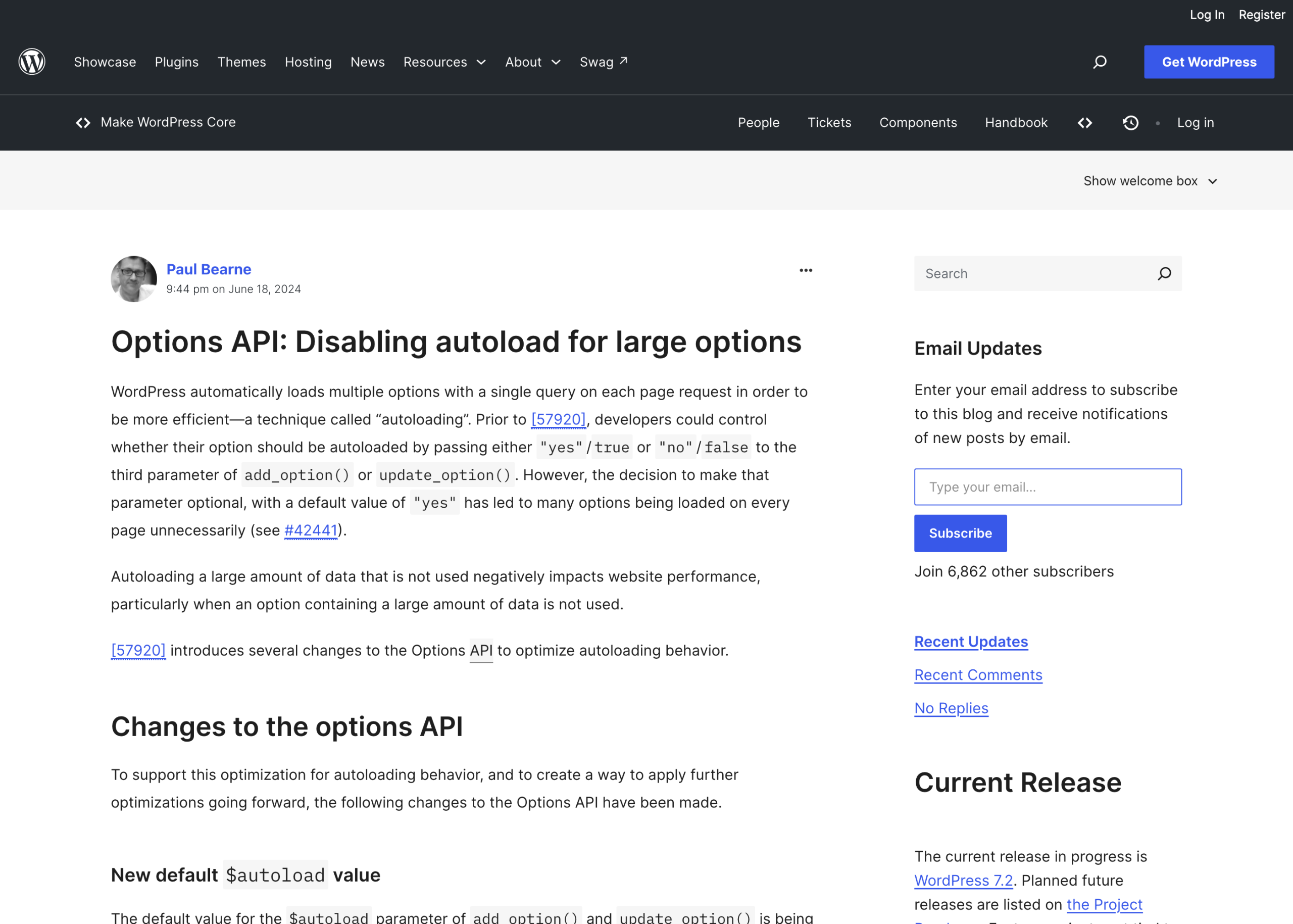Click the update_option() code in first paragraph
The height and width of the screenshot is (924, 1293).
[445, 475]
